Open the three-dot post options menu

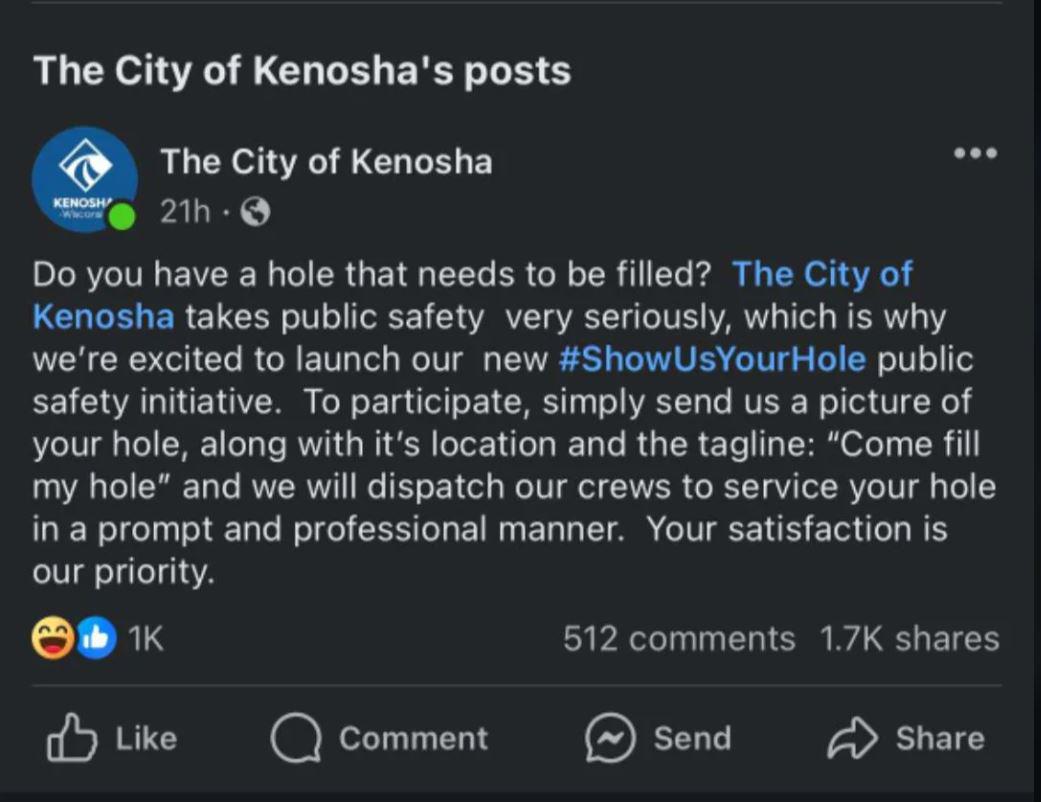pyautogui.click(x=975, y=154)
